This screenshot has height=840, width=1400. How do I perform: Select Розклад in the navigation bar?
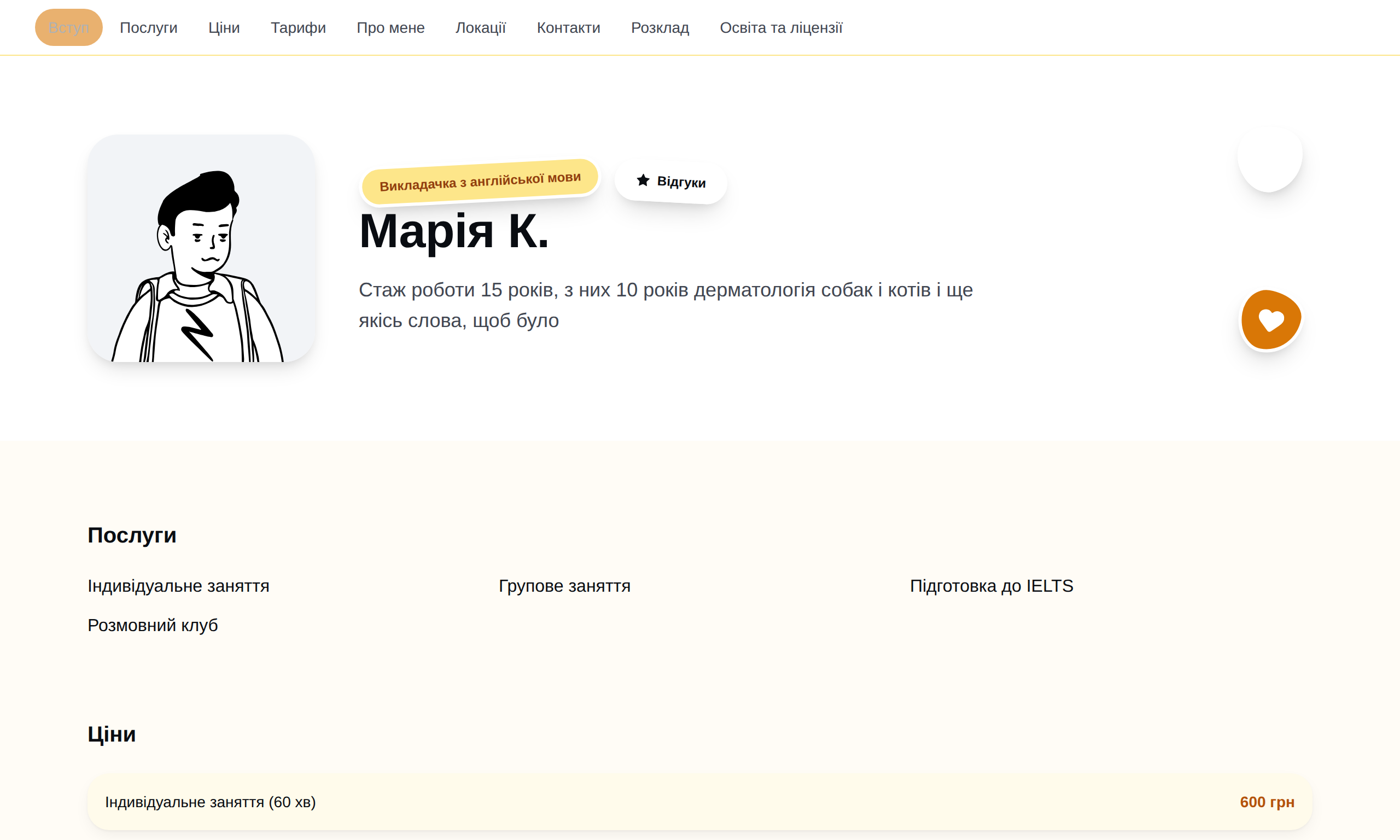[x=660, y=28]
